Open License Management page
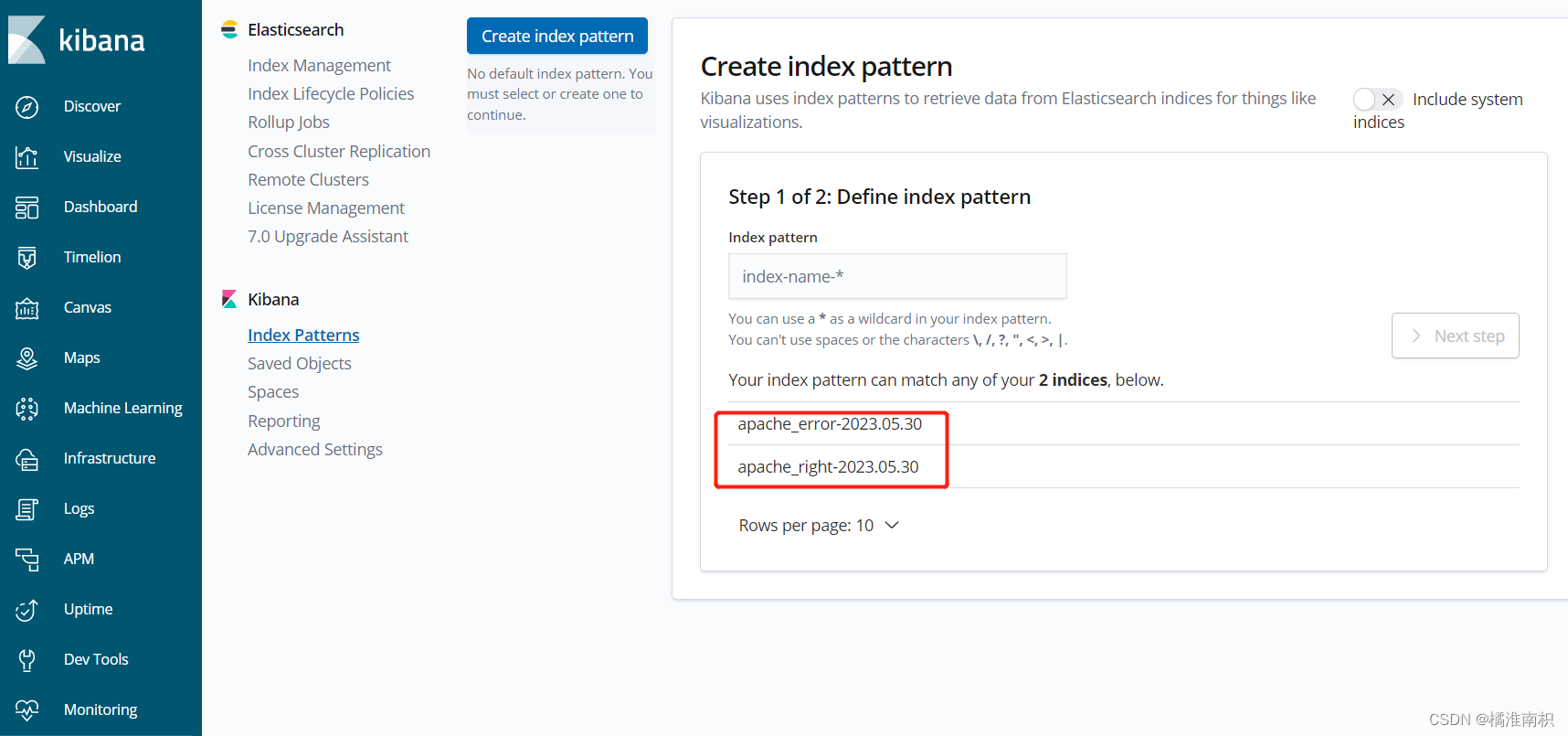1568x736 pixels. point(326,208)
